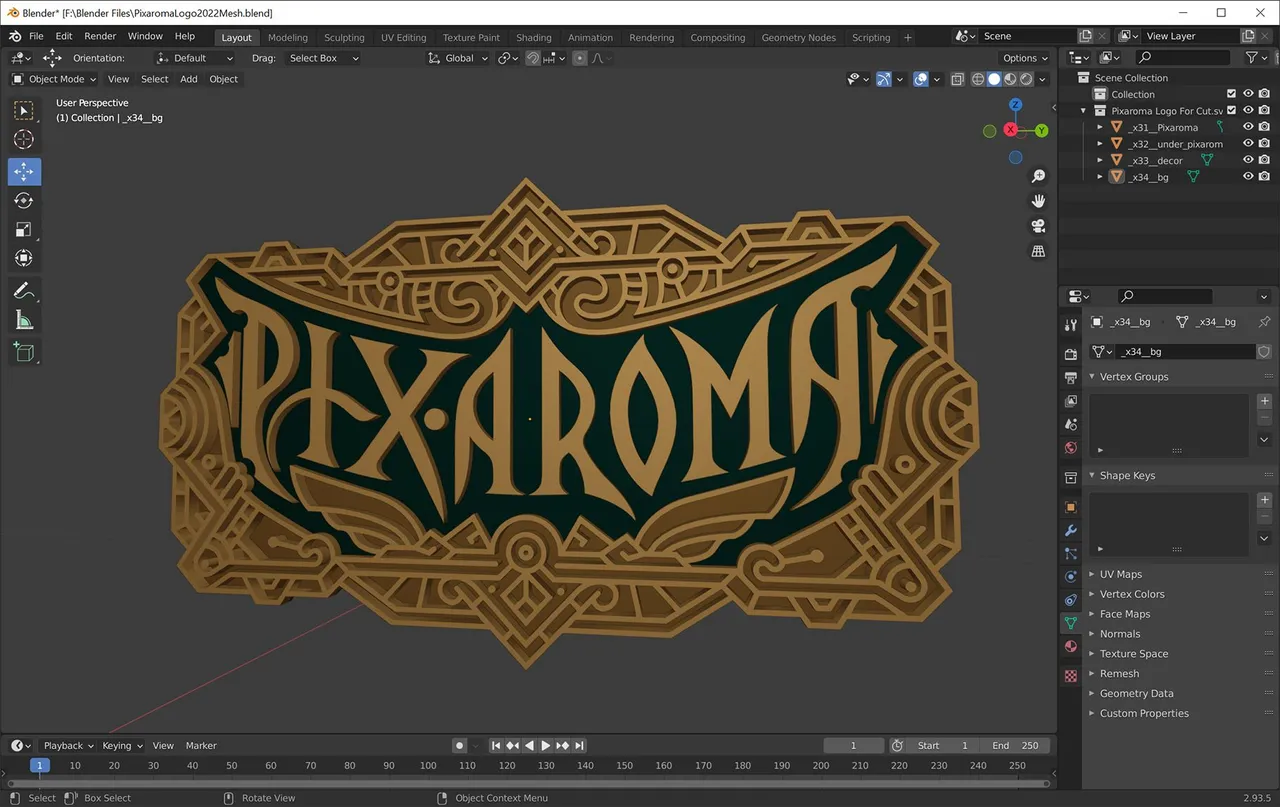Add a new shape key with plus
This screenshot has height=807, width=1280.
point(1264,499)
